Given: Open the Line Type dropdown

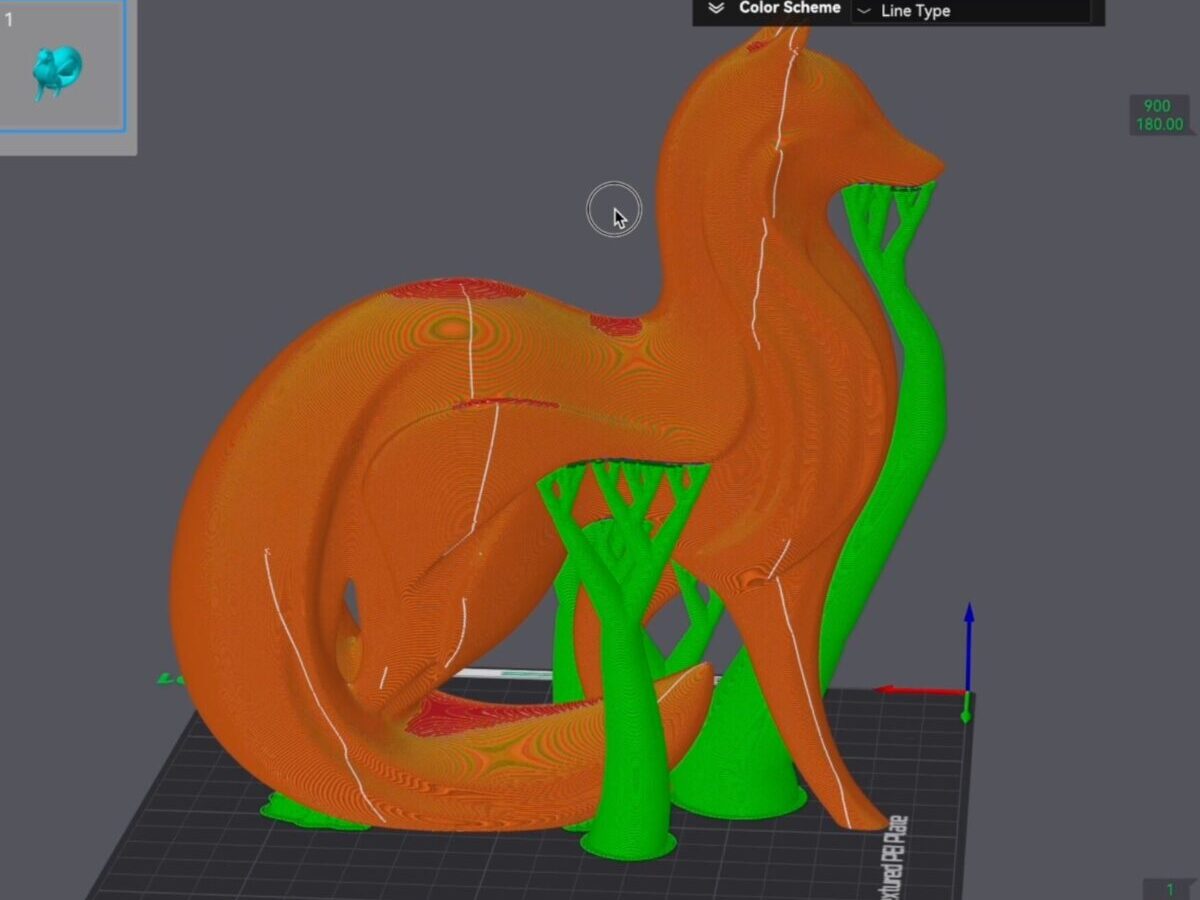Looking at the screenshot, I should pyautogui.click(x=970, y=11).
